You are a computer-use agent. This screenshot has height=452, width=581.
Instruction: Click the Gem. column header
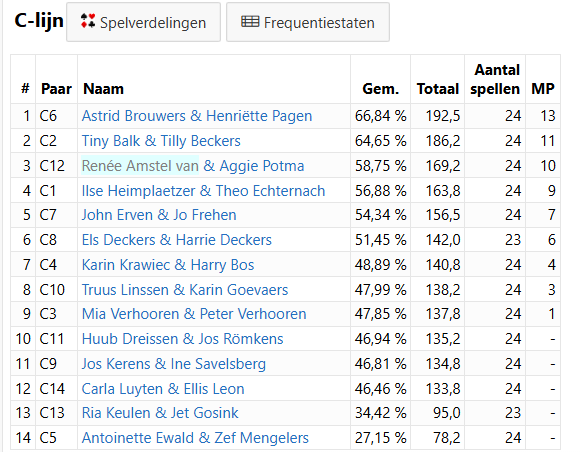(x=381, y=89)
